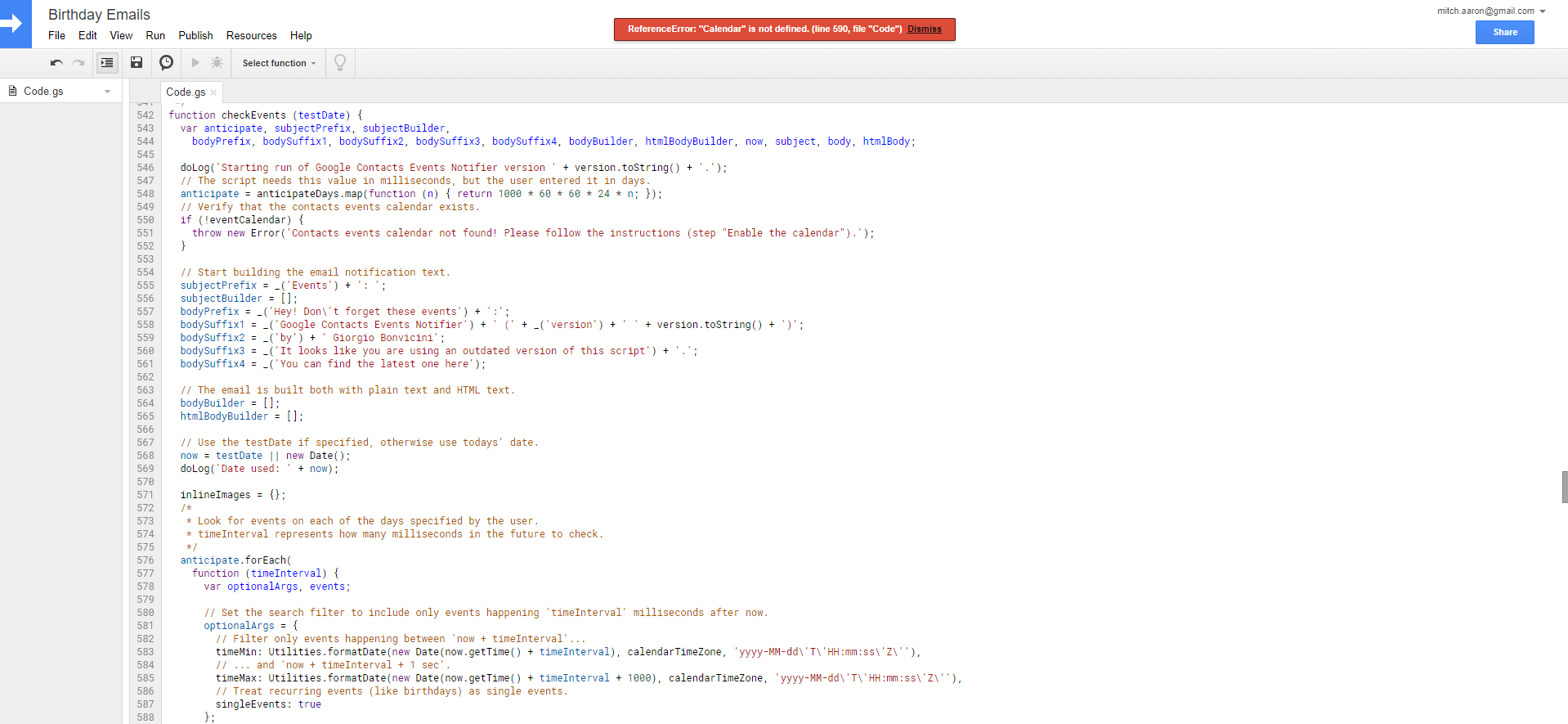
Task: Click line number 576 in gutter
Action: pos(146,560)
